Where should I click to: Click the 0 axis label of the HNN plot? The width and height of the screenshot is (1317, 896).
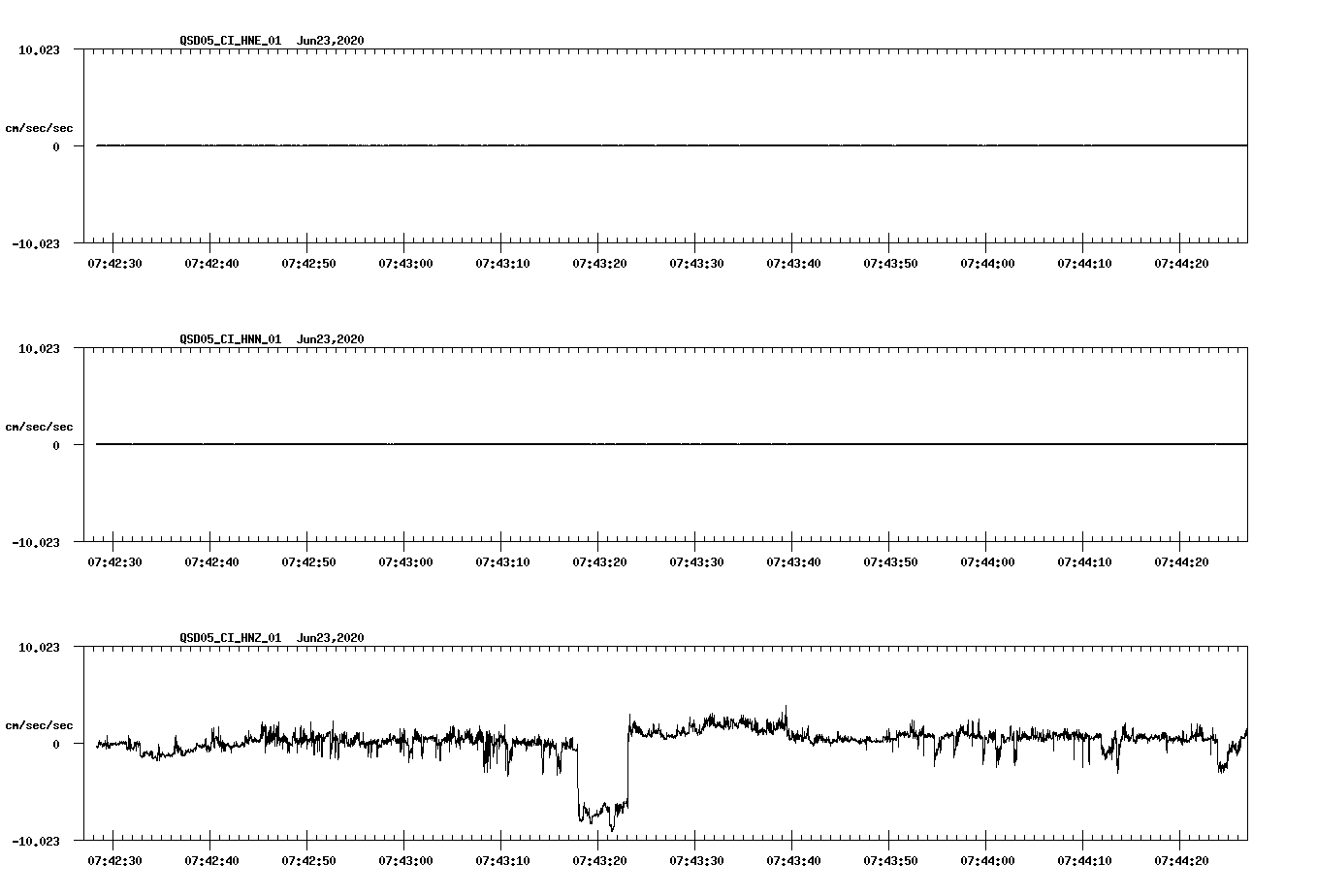coord(56,445)
